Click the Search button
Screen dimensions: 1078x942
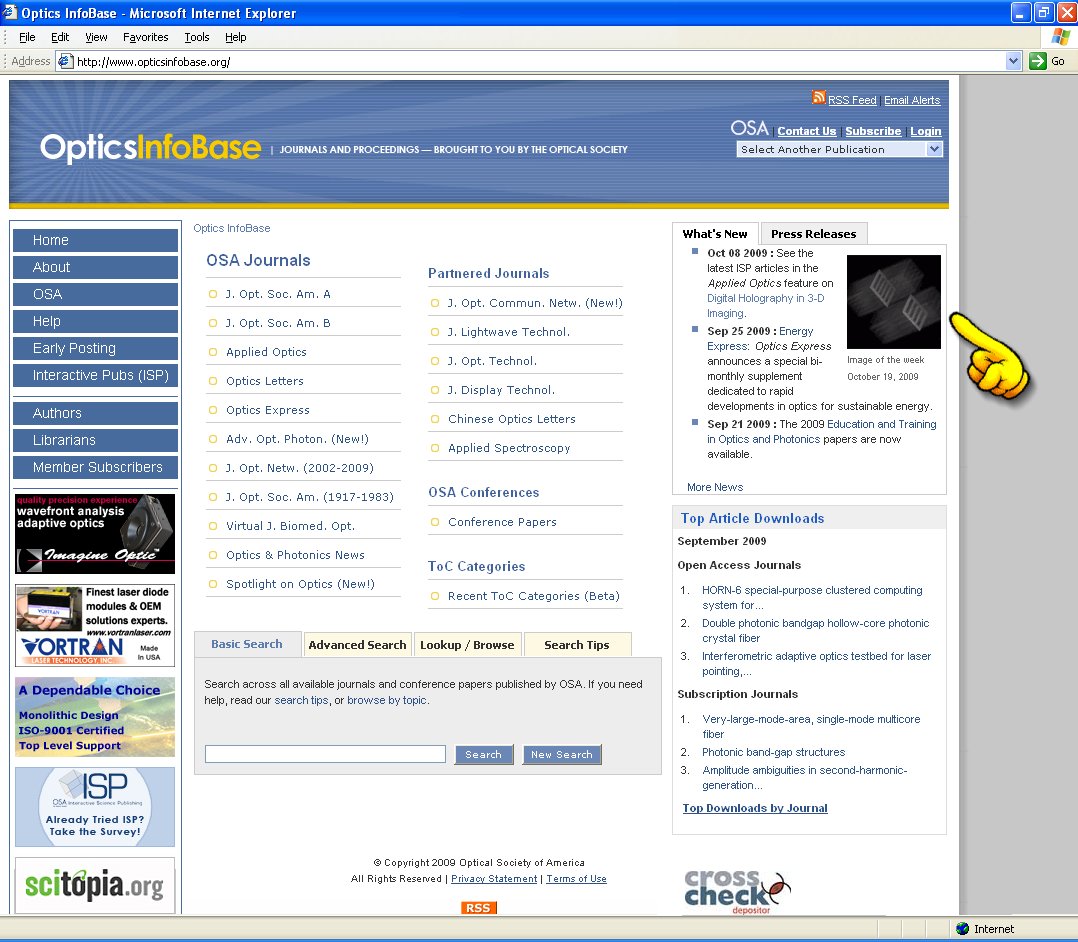point(483,754)
